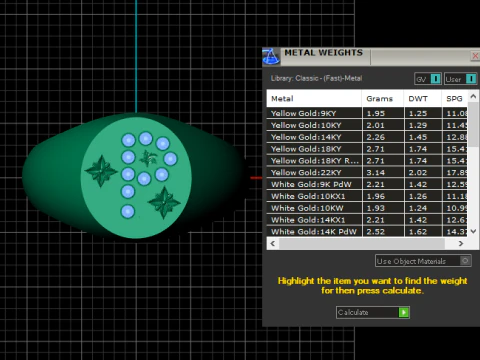Select the topmost blue gem on ring
The image size is (480, 360).
pos(146,138)
